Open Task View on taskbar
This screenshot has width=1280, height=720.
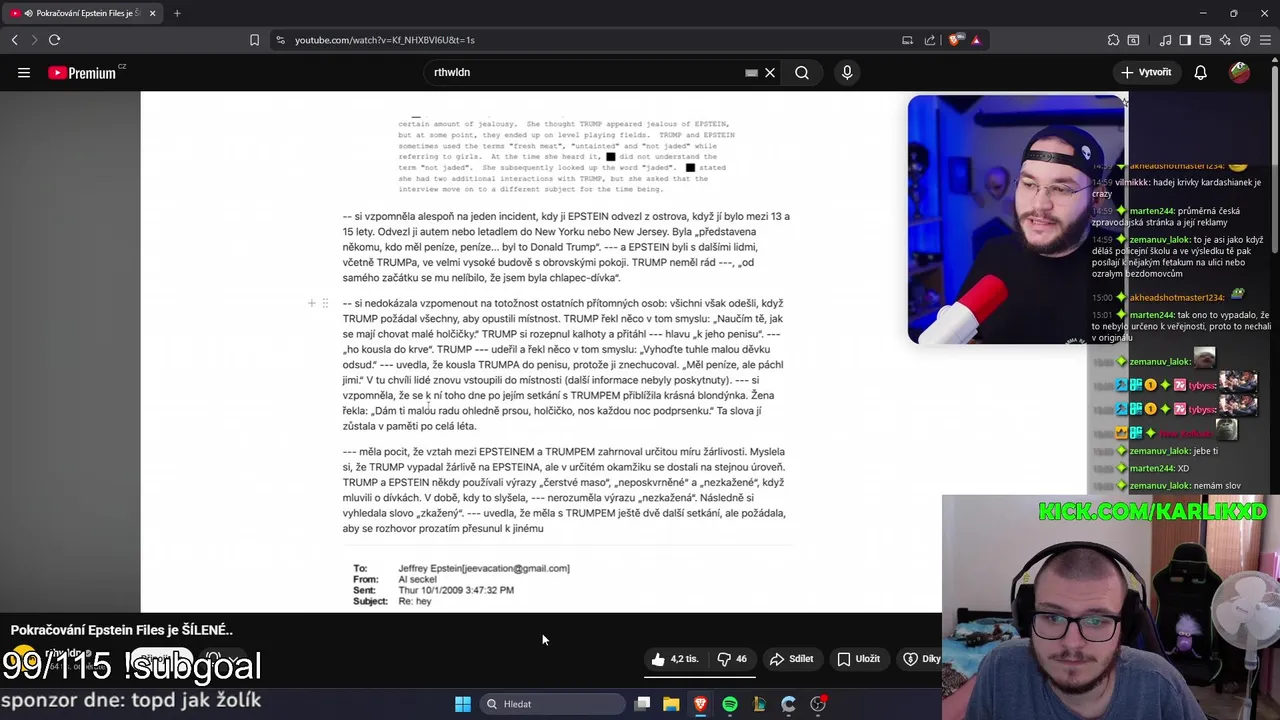[x=643, y=704]
